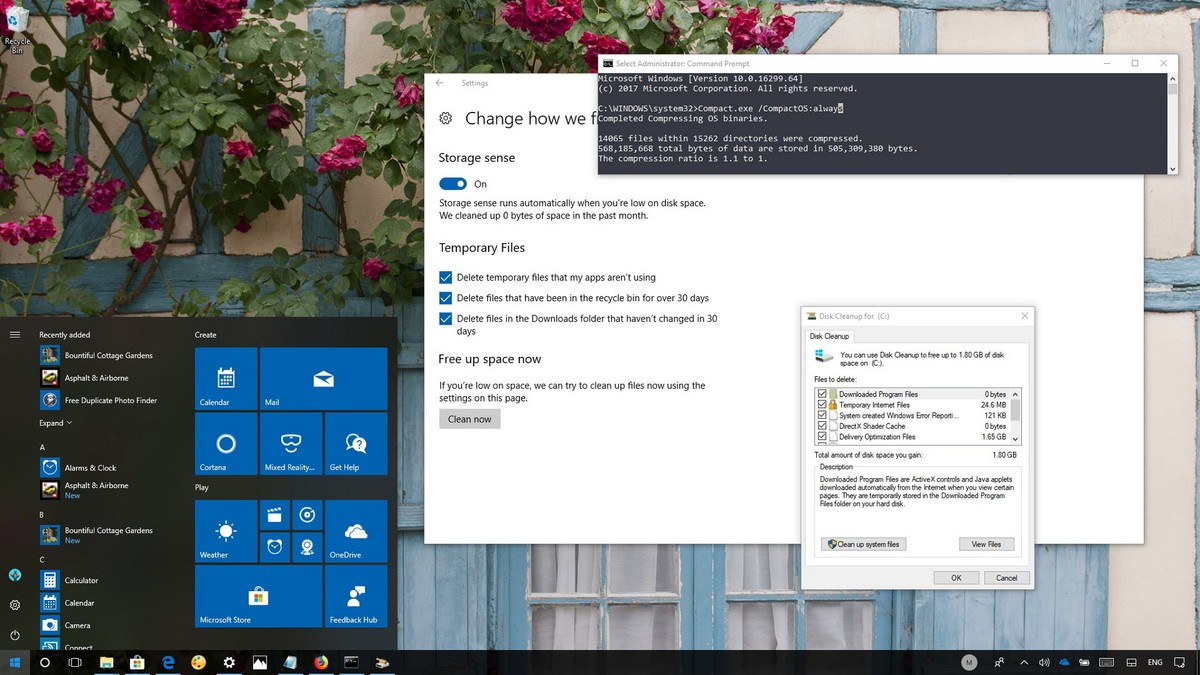
Task: Uncheck Delete unchanged Downloads folder files option
Action: 446,319
